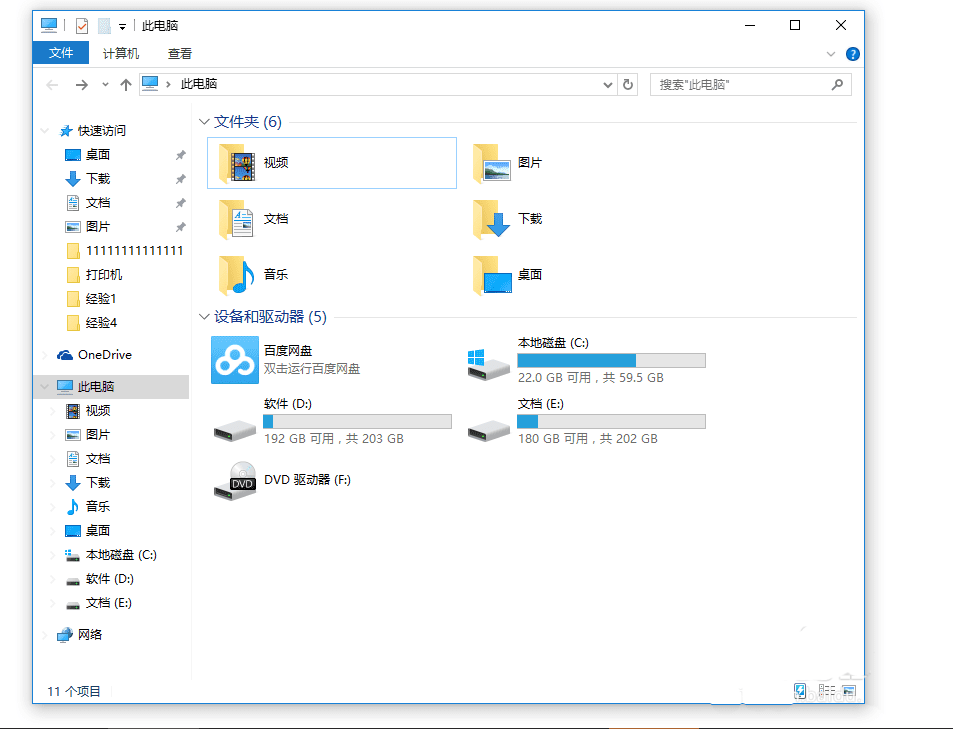Collapse the 设备和驱动器 (5) group
The height and width of the screenshot is (729, 953).
point(204,317)
